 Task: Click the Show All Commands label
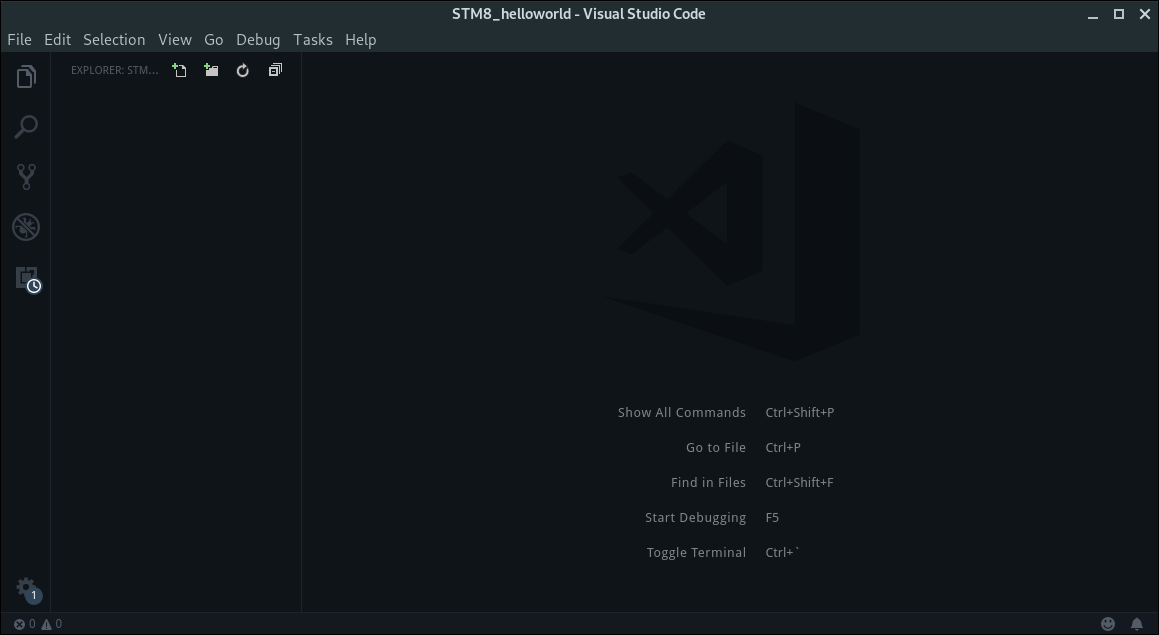(x=682, y=412)
